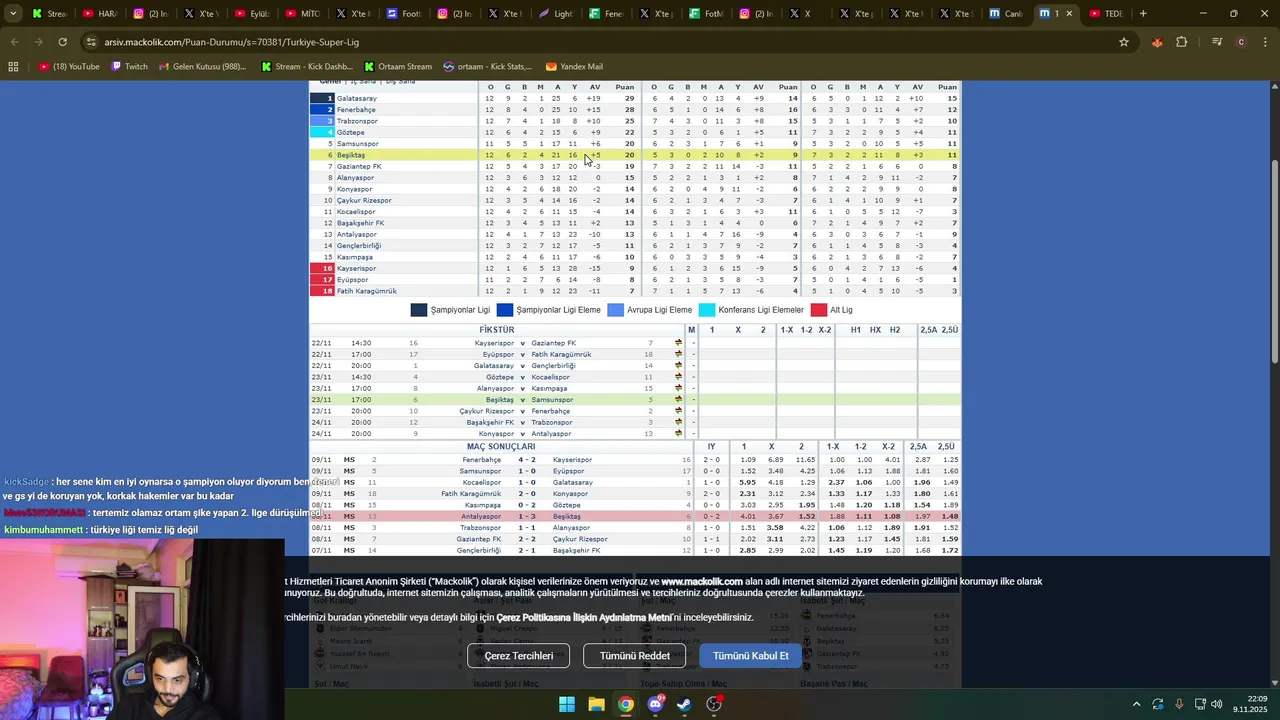The image size is (1280, 720).
Task: Open compare icon for Göztepe v Kocaelispor
Action: 678,377
